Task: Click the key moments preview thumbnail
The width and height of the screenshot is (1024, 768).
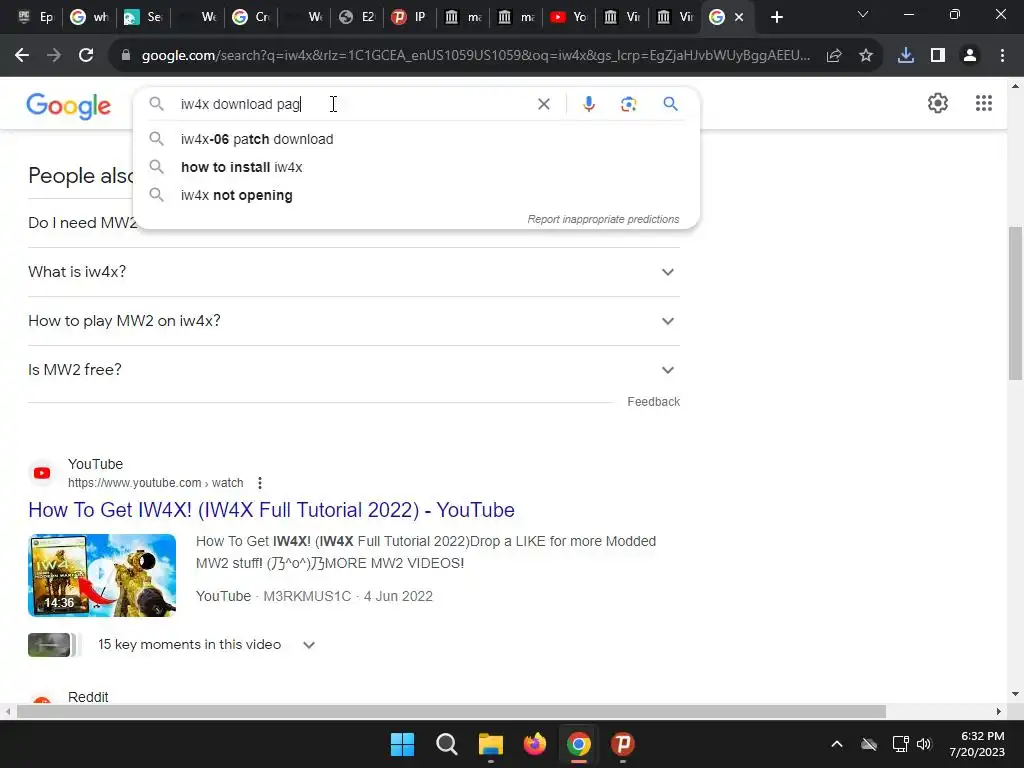Action: 49,645
